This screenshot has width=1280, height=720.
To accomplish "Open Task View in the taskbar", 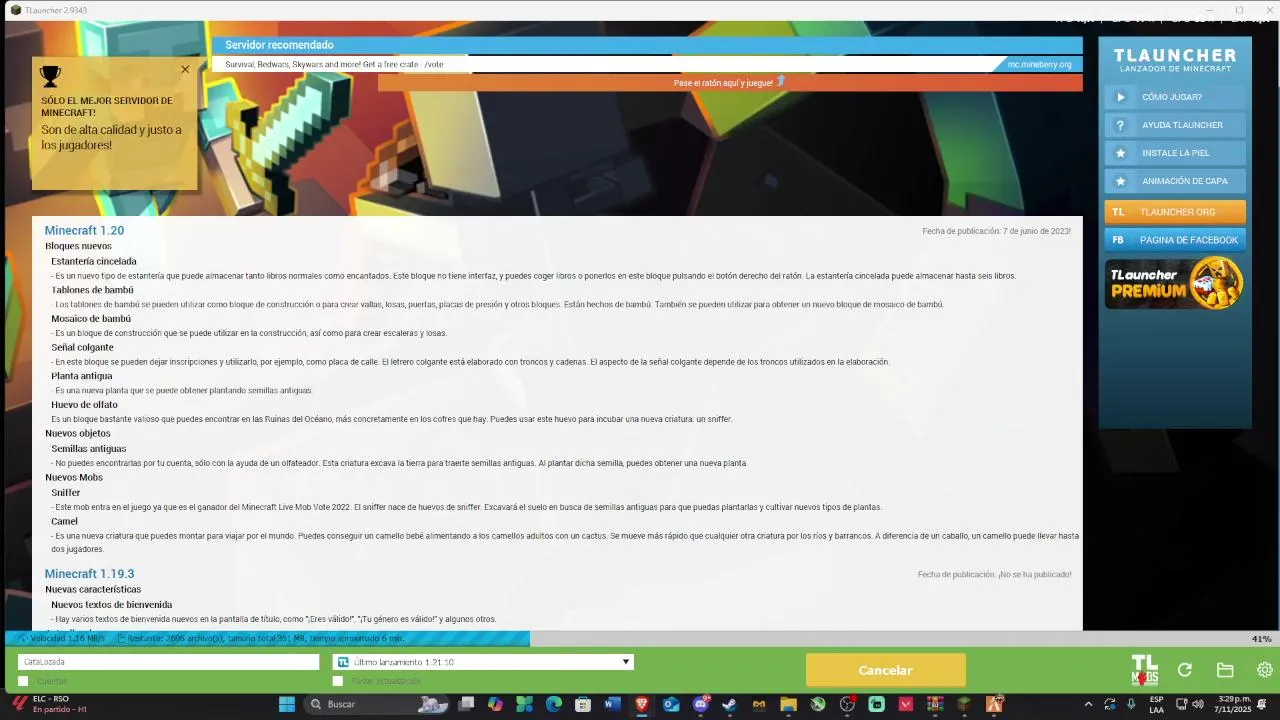I will pos(466,704).
